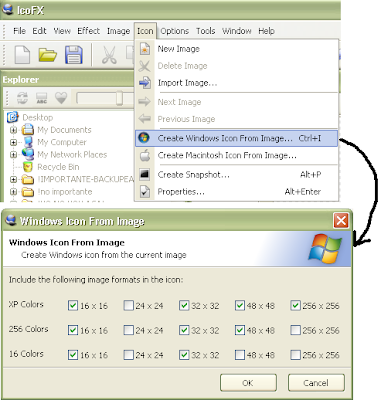Choose New Image menu entry
The width and height of the screenshot is (381, 400).
coord(237,49)
